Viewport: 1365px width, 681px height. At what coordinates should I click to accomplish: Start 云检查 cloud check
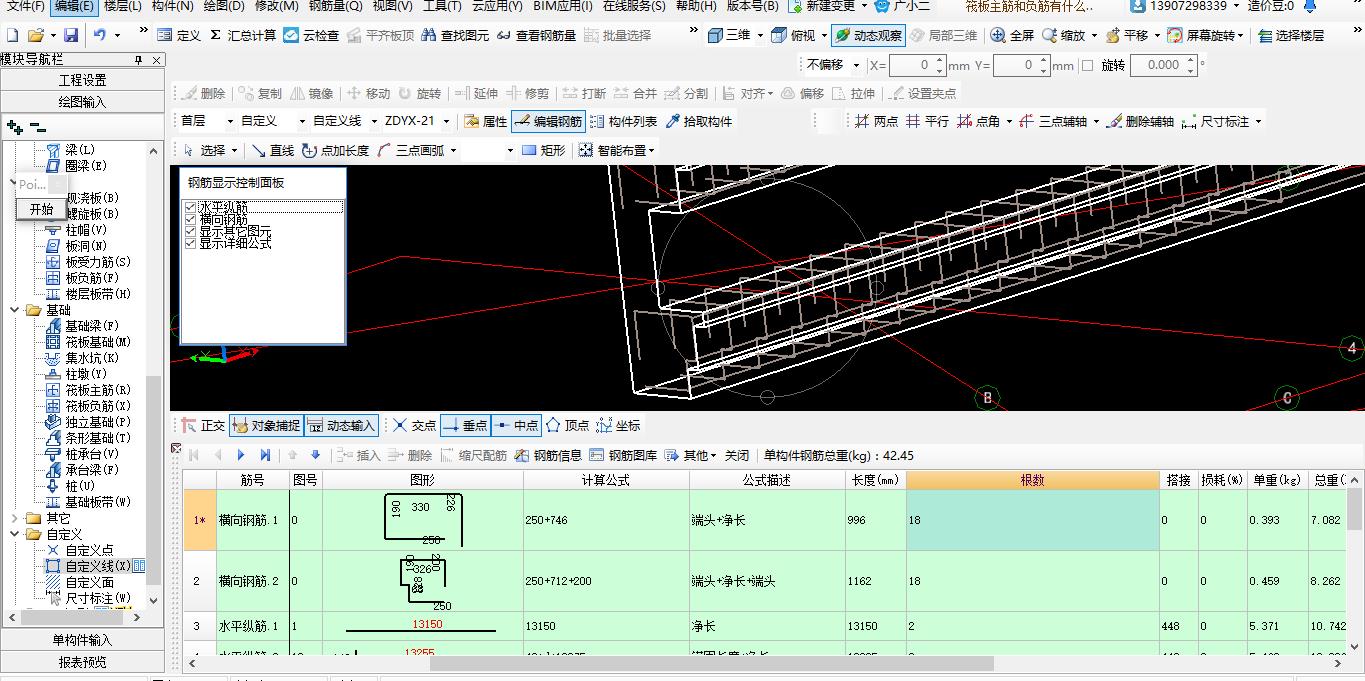click(311, 35)
